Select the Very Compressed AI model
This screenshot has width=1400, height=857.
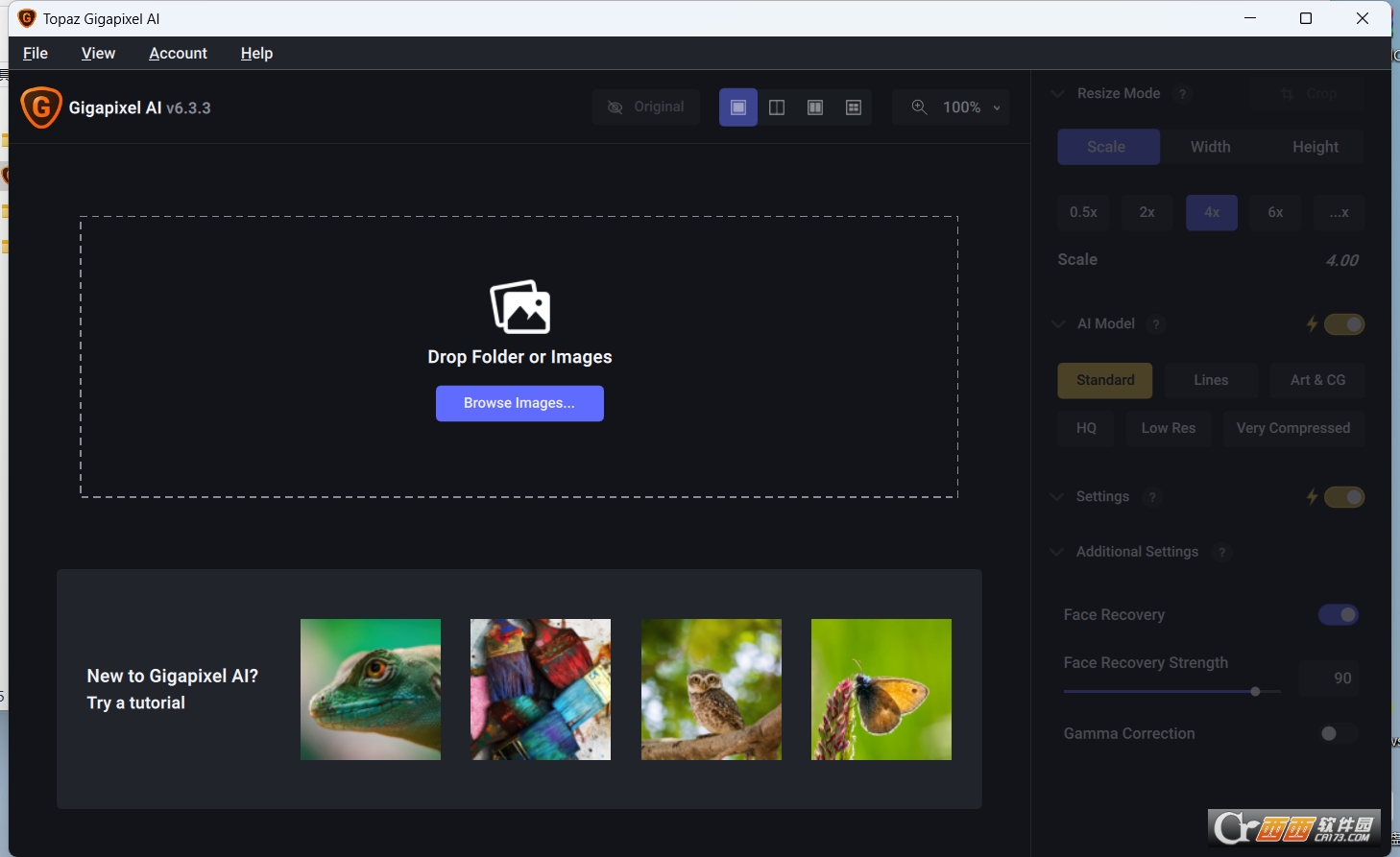pos(1293,428)
